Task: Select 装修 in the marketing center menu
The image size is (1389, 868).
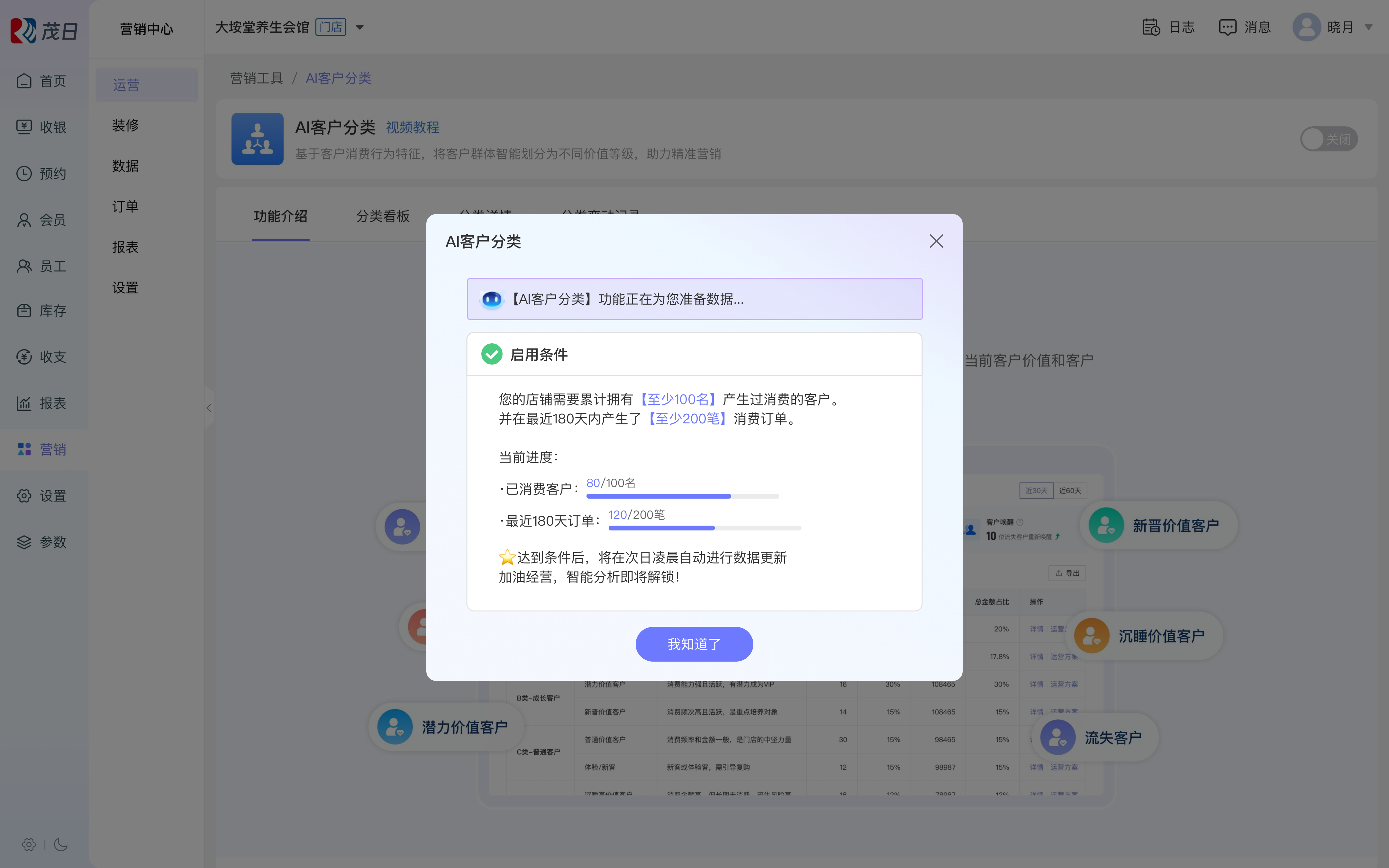Action: tap(125, 125)
